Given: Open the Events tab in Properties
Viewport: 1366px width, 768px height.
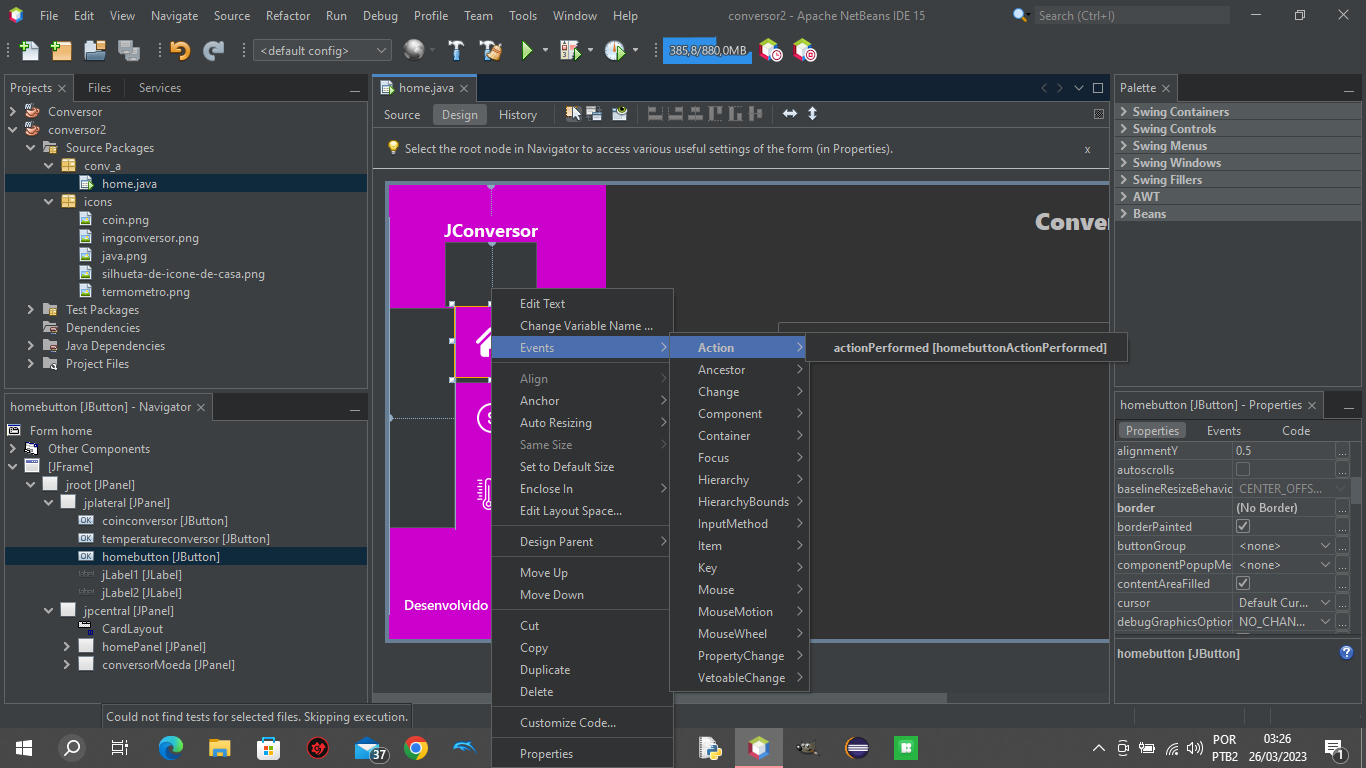Looking at the screenshot, I should [x=1223, y=431].
